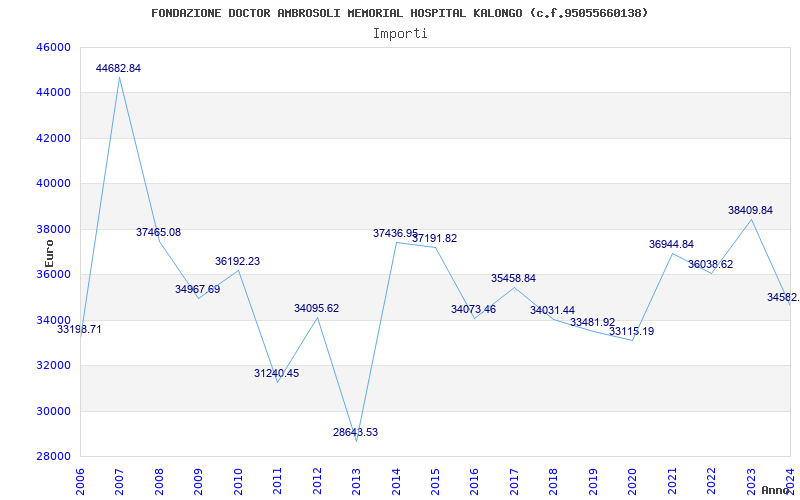Click the 2021 x-axis year label
The image size is (800, 500).
point(671,482)
